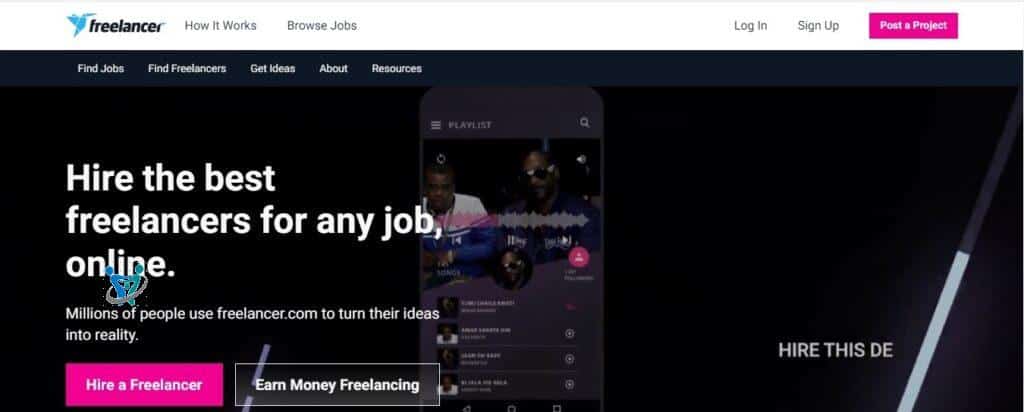This screenshot has height=412, width=1024.
Task: Go to Browse Jobs
Action: coord(322,25)
